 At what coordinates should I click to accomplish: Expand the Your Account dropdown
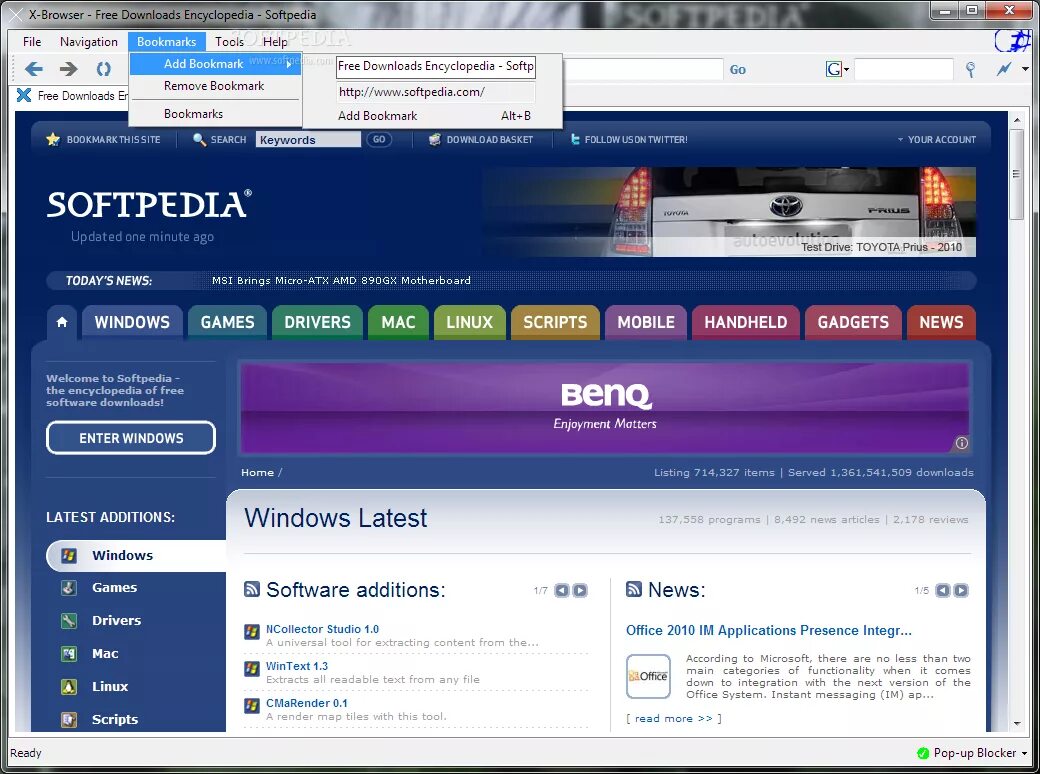pos(937,139)
